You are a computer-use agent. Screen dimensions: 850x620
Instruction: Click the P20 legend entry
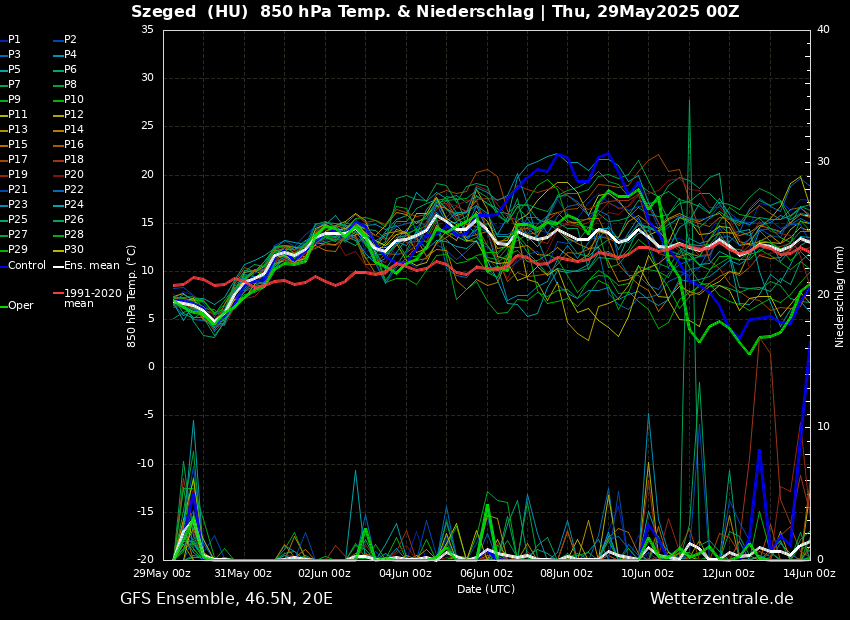coord(74,175)
